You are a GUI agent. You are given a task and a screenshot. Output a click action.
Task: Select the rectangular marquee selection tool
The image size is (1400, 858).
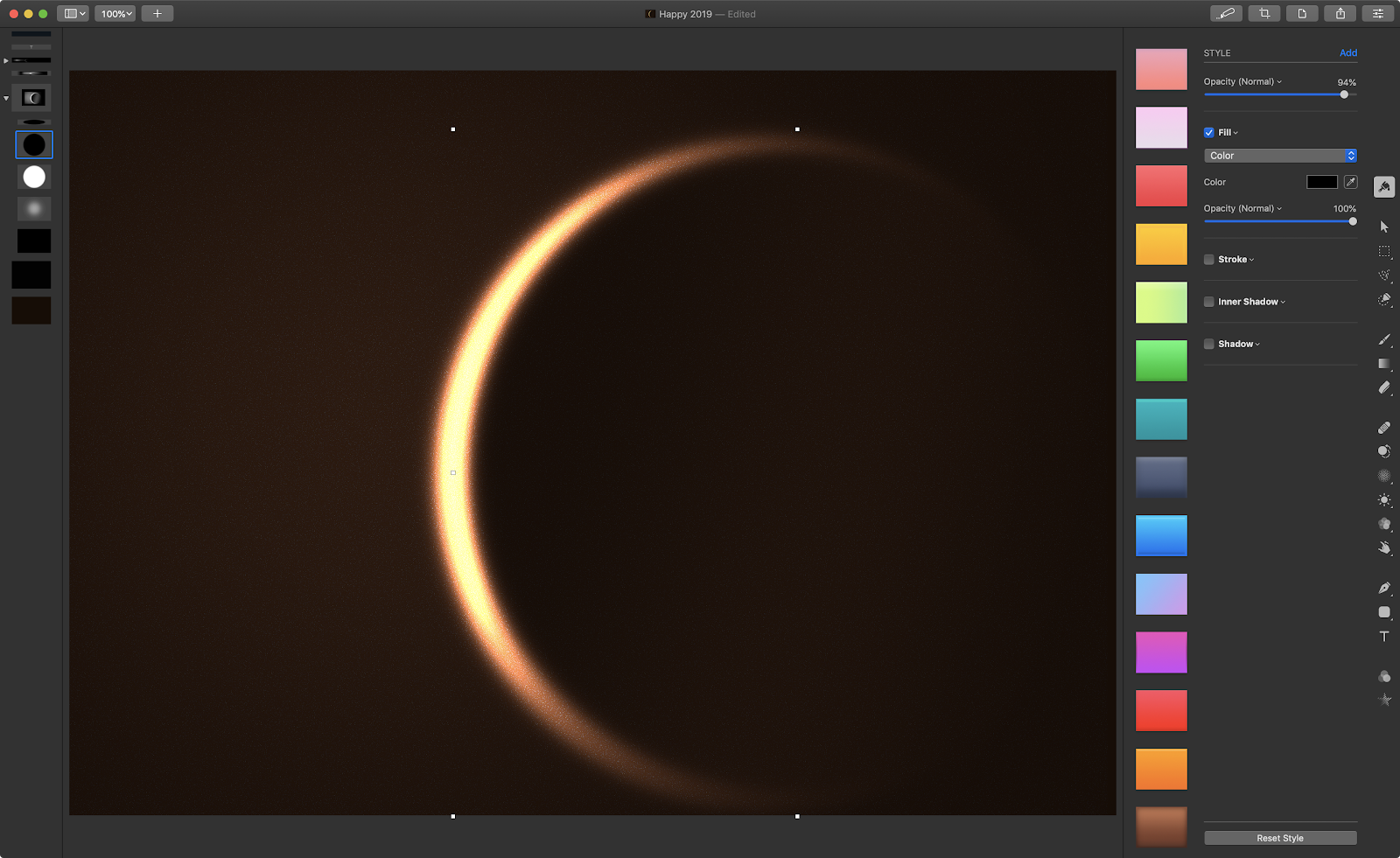pos(1384,251)
